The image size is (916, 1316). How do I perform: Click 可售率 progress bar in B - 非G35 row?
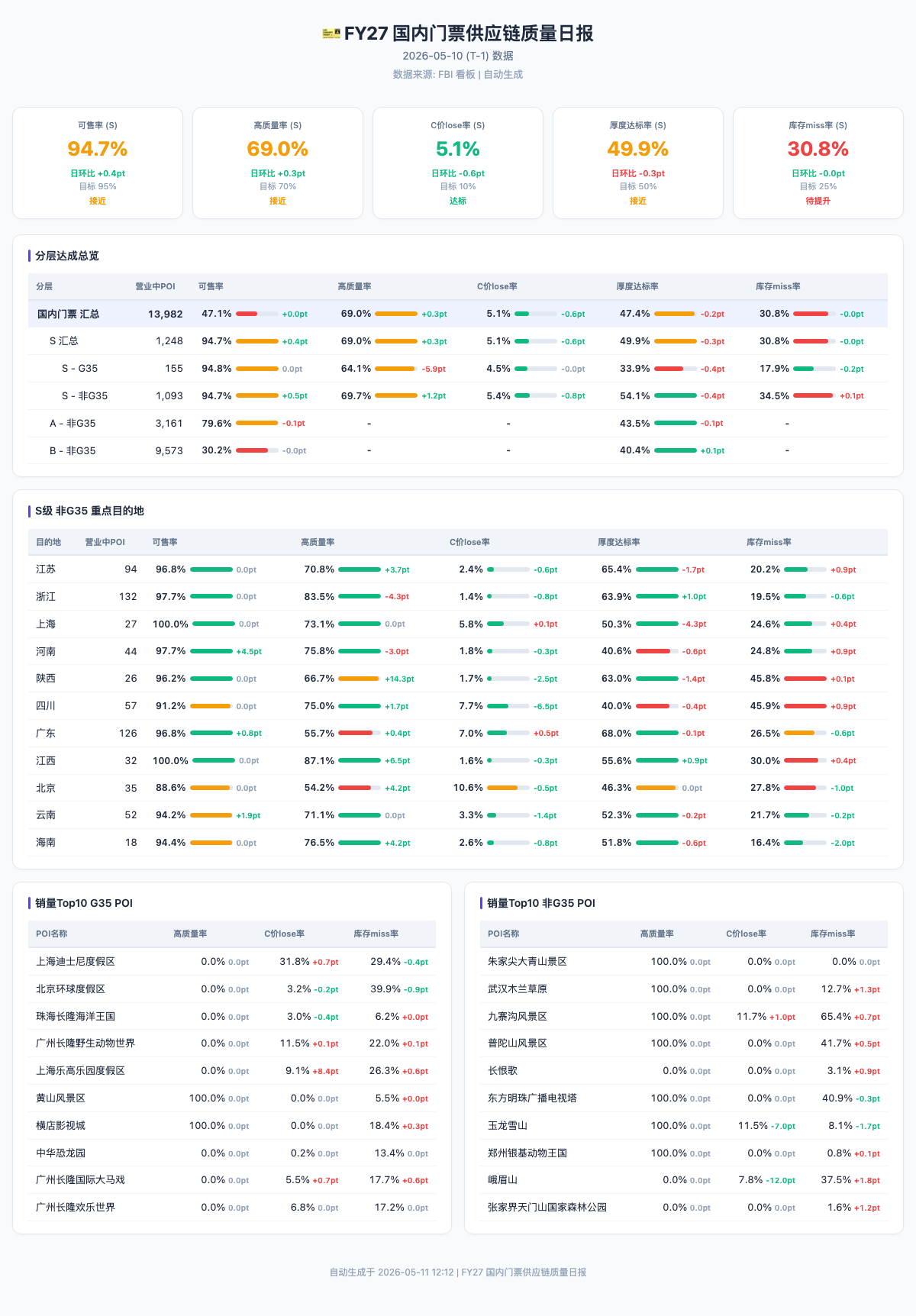point(257,450)
